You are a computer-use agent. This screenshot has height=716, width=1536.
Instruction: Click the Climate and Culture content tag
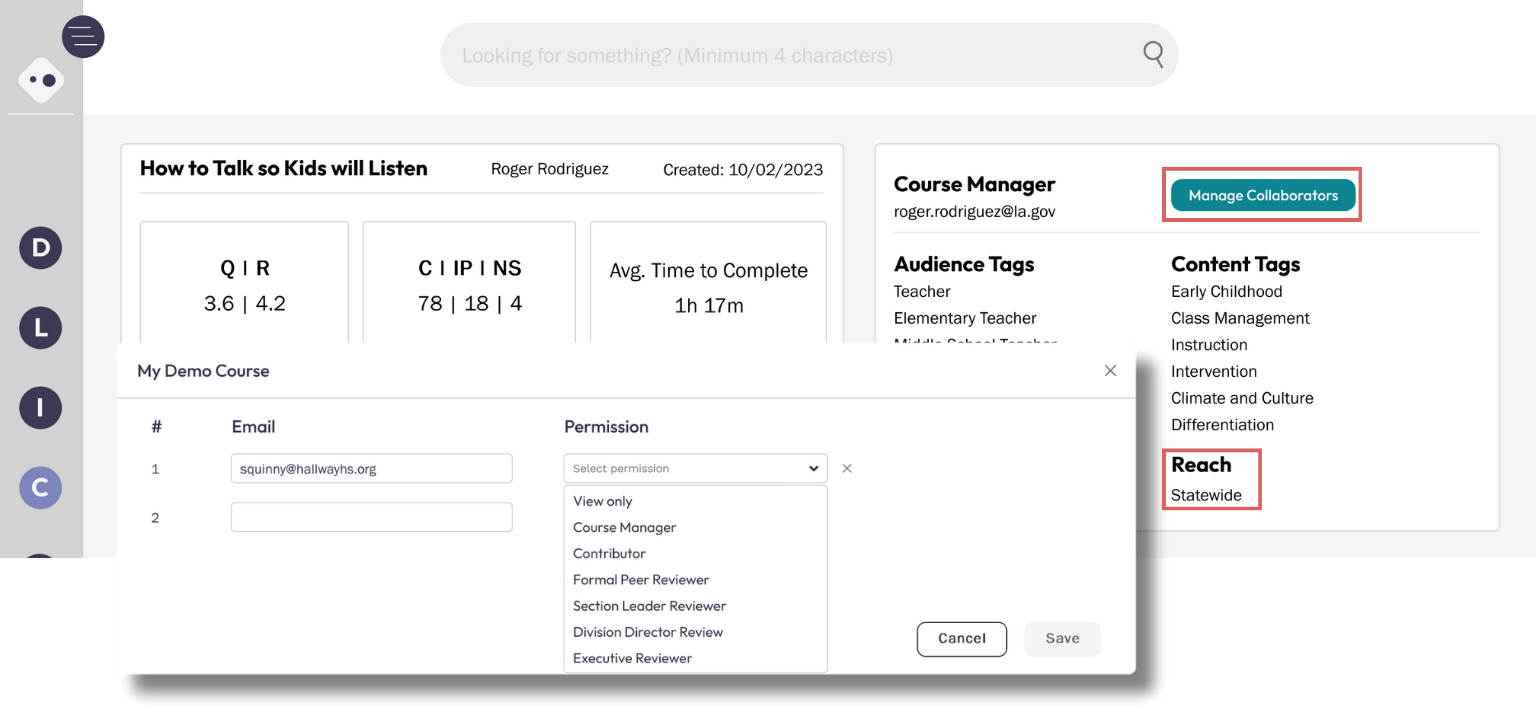point(1242,398)
